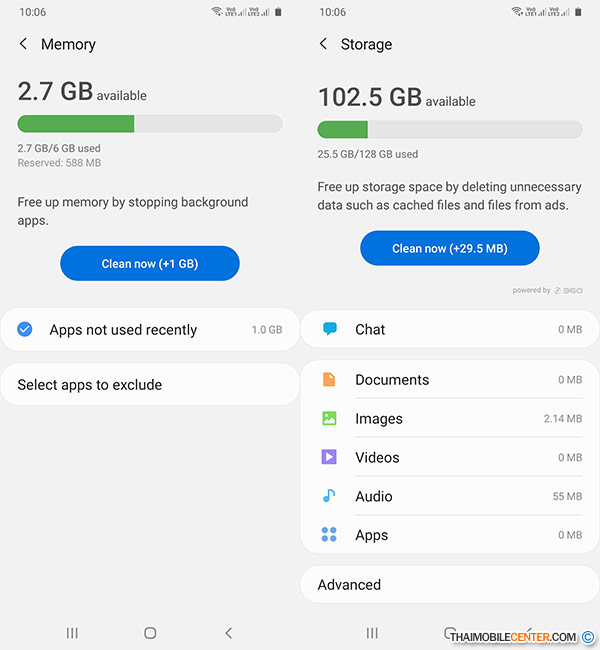Screen dimensions: 600x650
Task: Tap navigation back arrow at bottom left screen
Action: pyautogui.click(x=229, y=633)
